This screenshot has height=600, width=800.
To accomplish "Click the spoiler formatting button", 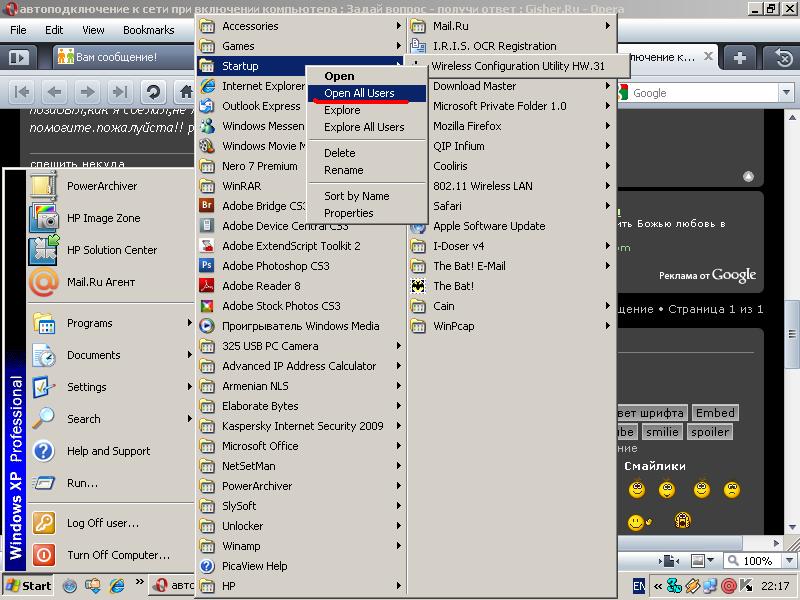I will click(x=710, y=432).
